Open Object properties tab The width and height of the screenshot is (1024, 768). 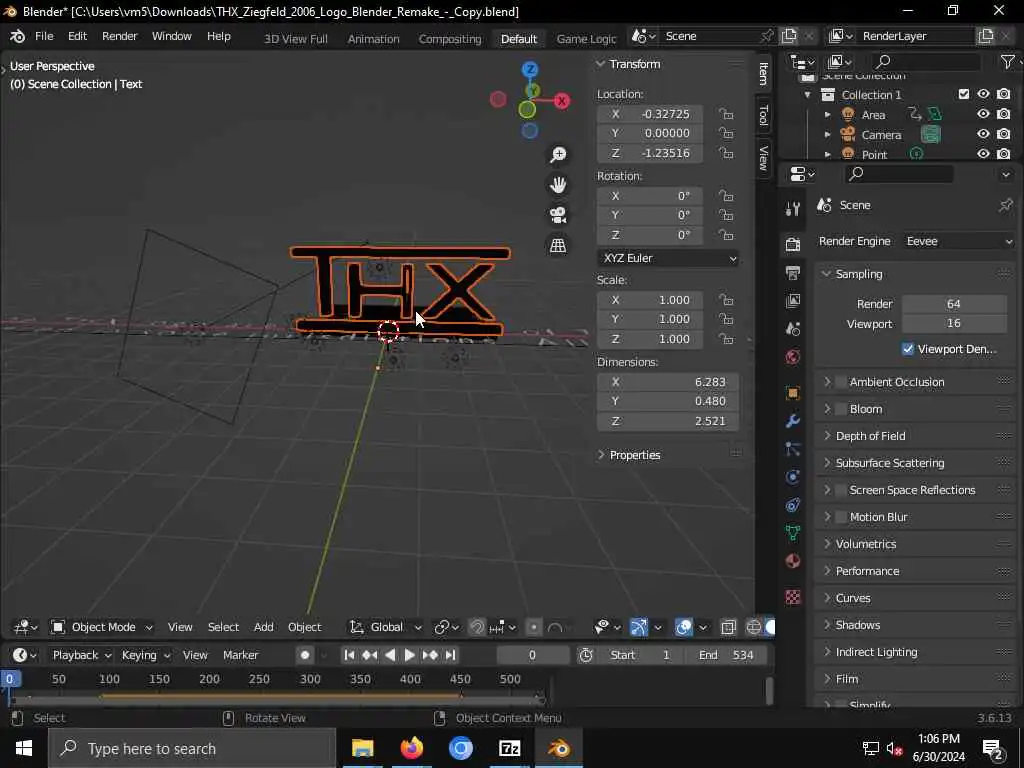(x=793, y=393)
